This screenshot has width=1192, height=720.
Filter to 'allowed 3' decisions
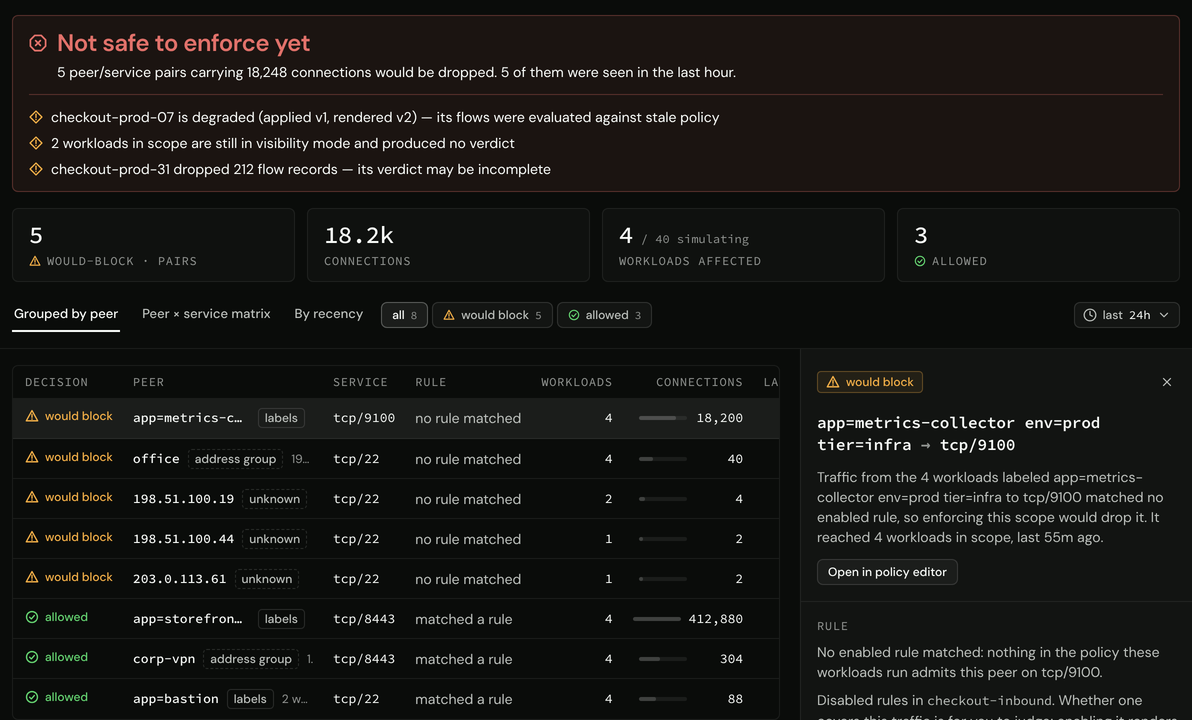tap(604, 315)
